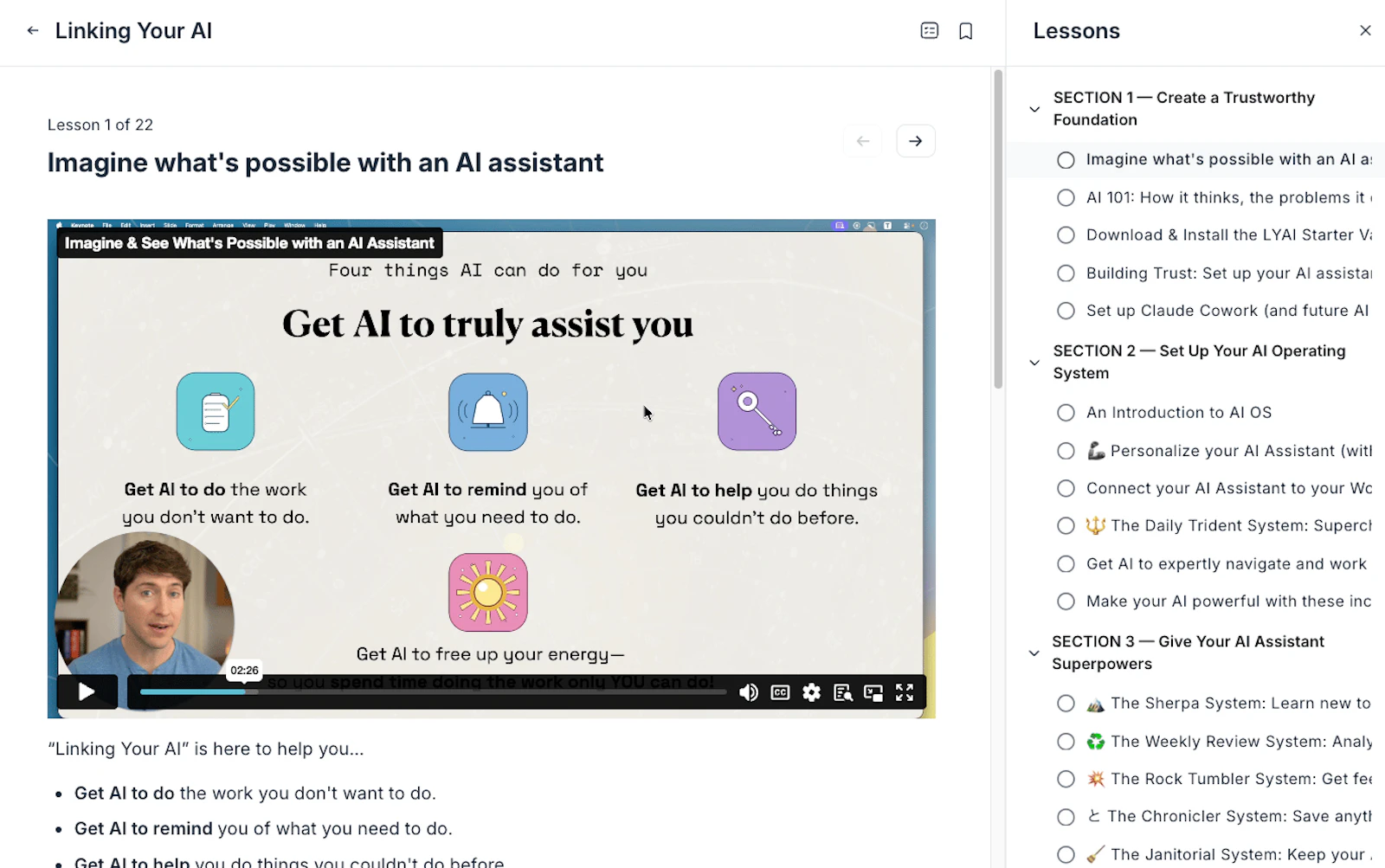Enter fullscreen video mode
1385x868 pixels.
(x=905, y=692)
